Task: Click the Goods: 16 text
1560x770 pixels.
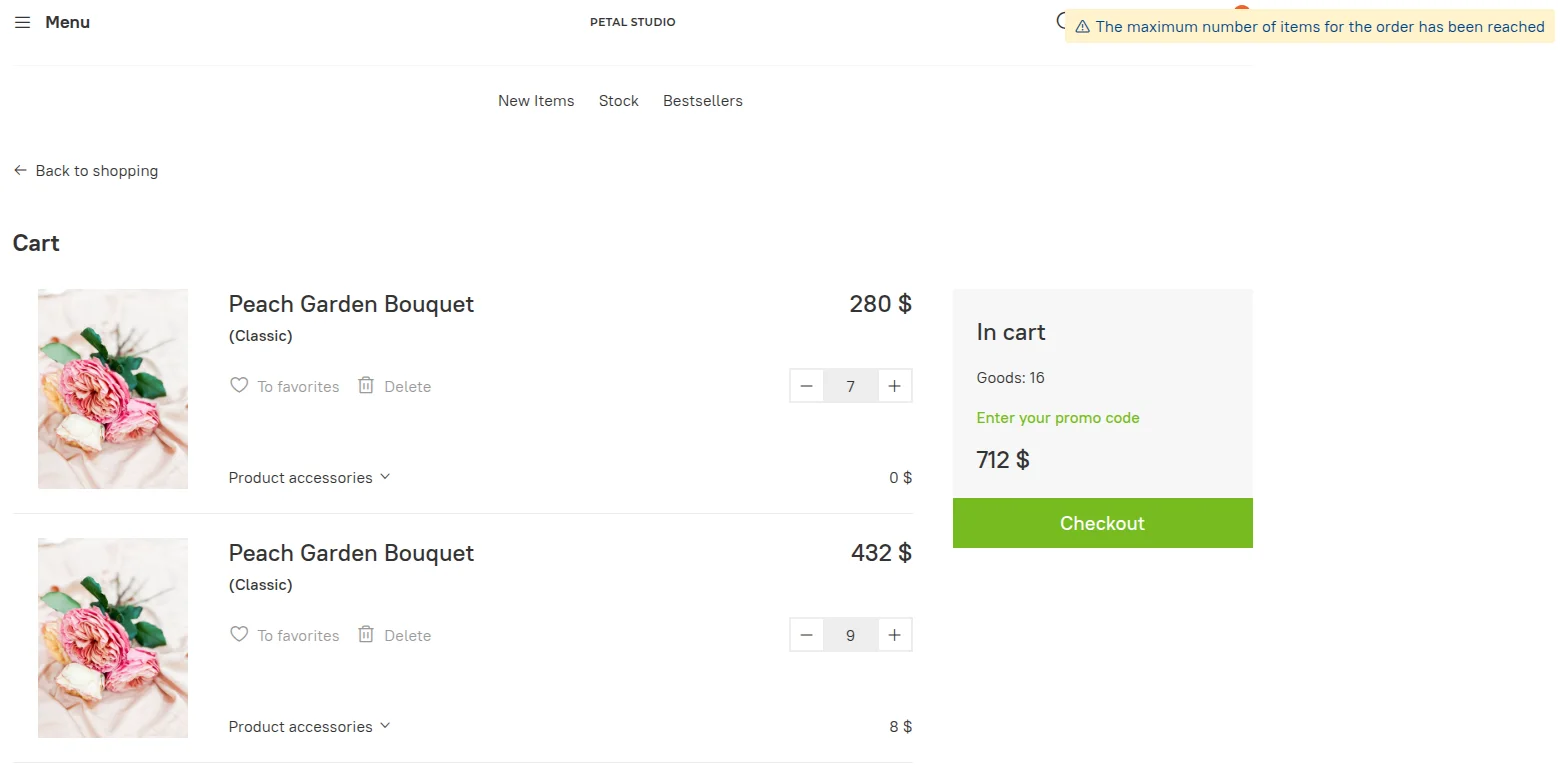Action: coord(1011,378)
